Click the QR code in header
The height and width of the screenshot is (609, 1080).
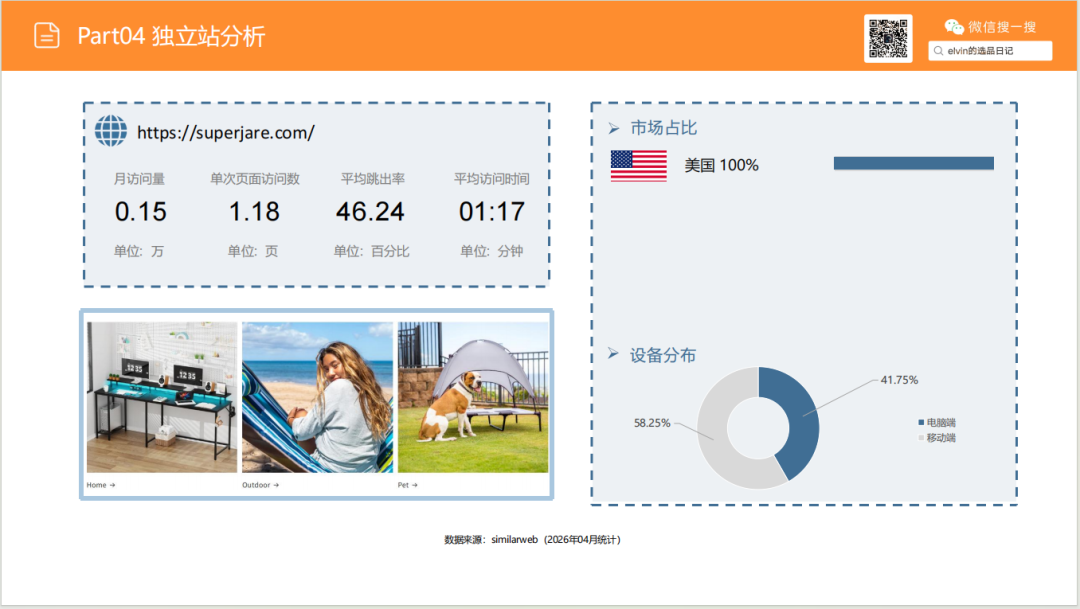[x=887, y=38]
